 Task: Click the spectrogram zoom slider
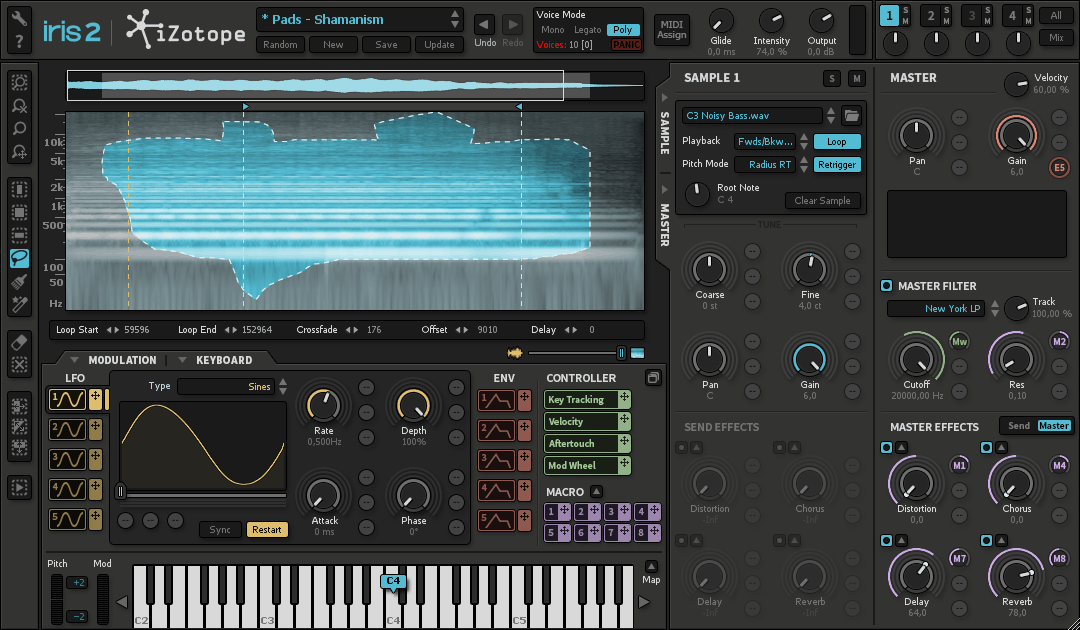pos(574,353)
